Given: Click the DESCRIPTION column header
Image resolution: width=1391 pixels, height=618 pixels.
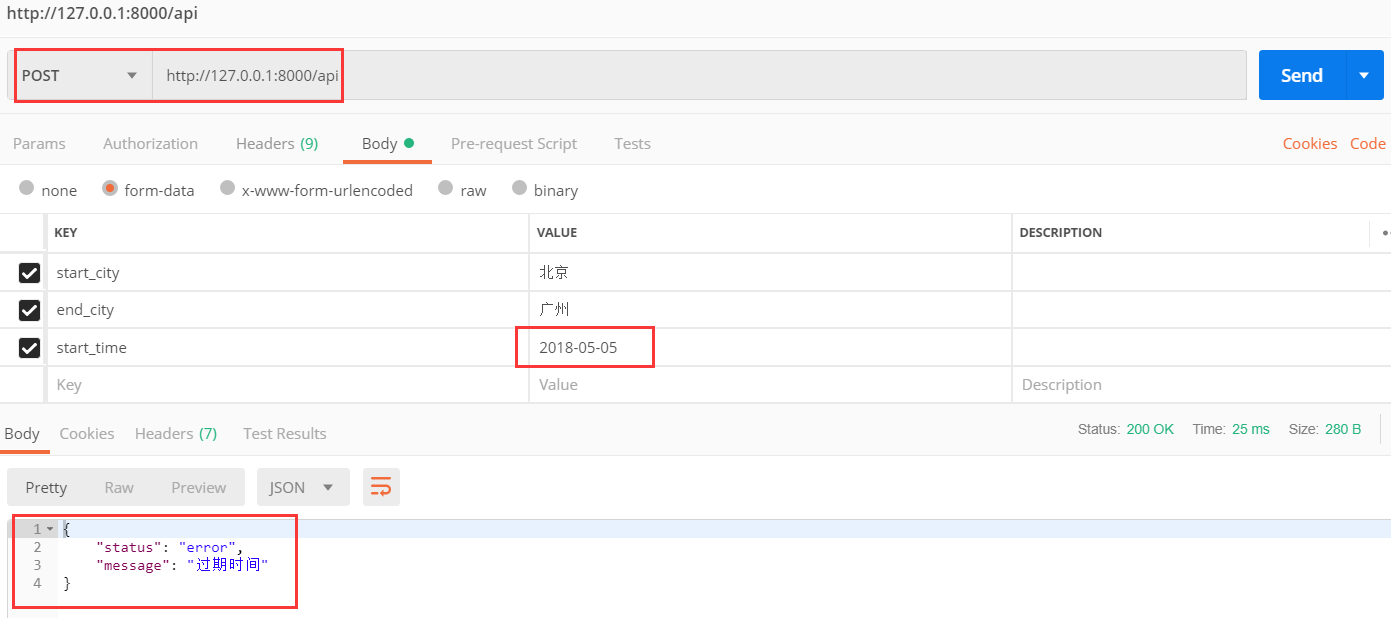Looking at the screenshot, I should pyautogui.click(x=1060, y=232).
